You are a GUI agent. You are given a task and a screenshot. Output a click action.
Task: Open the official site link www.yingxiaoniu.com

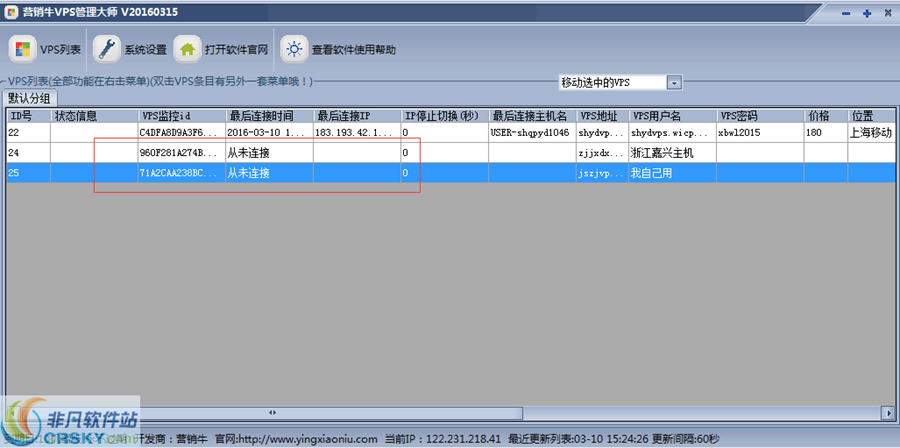tap(307, 439)
